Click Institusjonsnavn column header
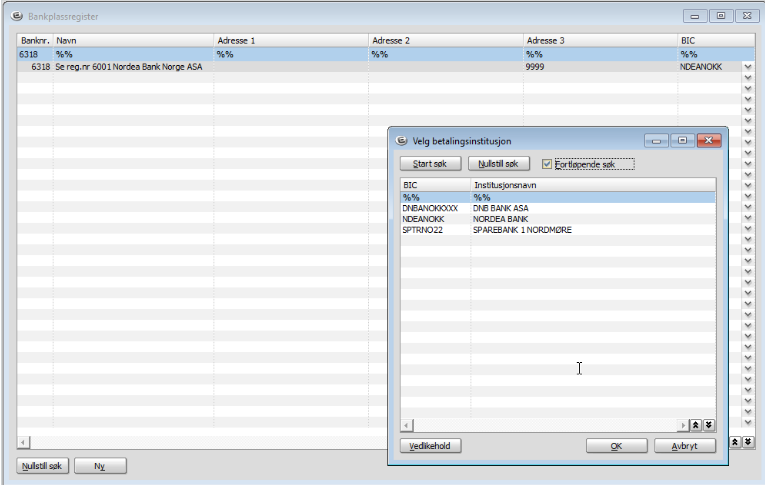Image resolution: width=765 pixels, height=485 pixels. (593, 185)
